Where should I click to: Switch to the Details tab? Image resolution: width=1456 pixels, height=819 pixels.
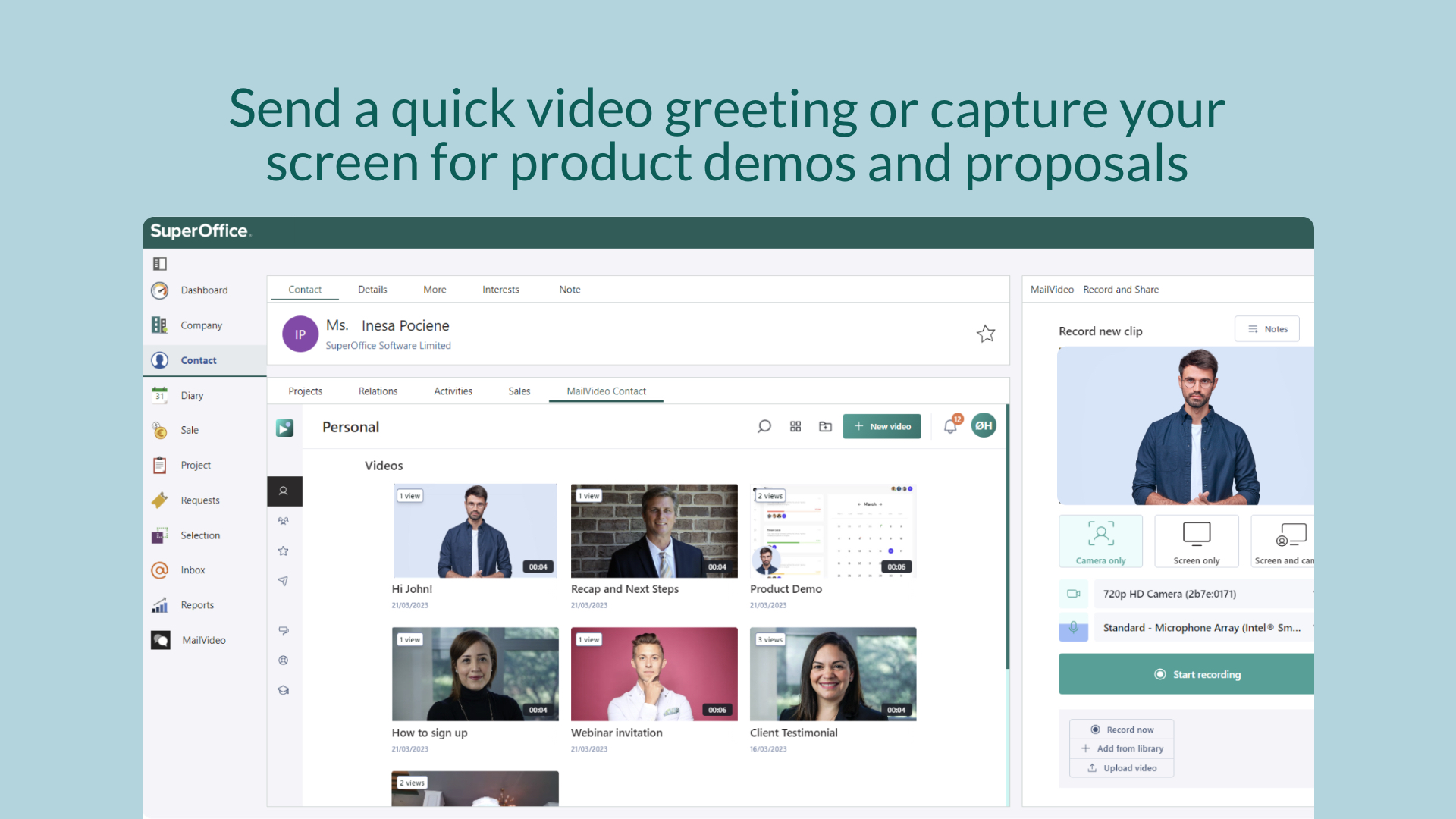pos(372,290)
